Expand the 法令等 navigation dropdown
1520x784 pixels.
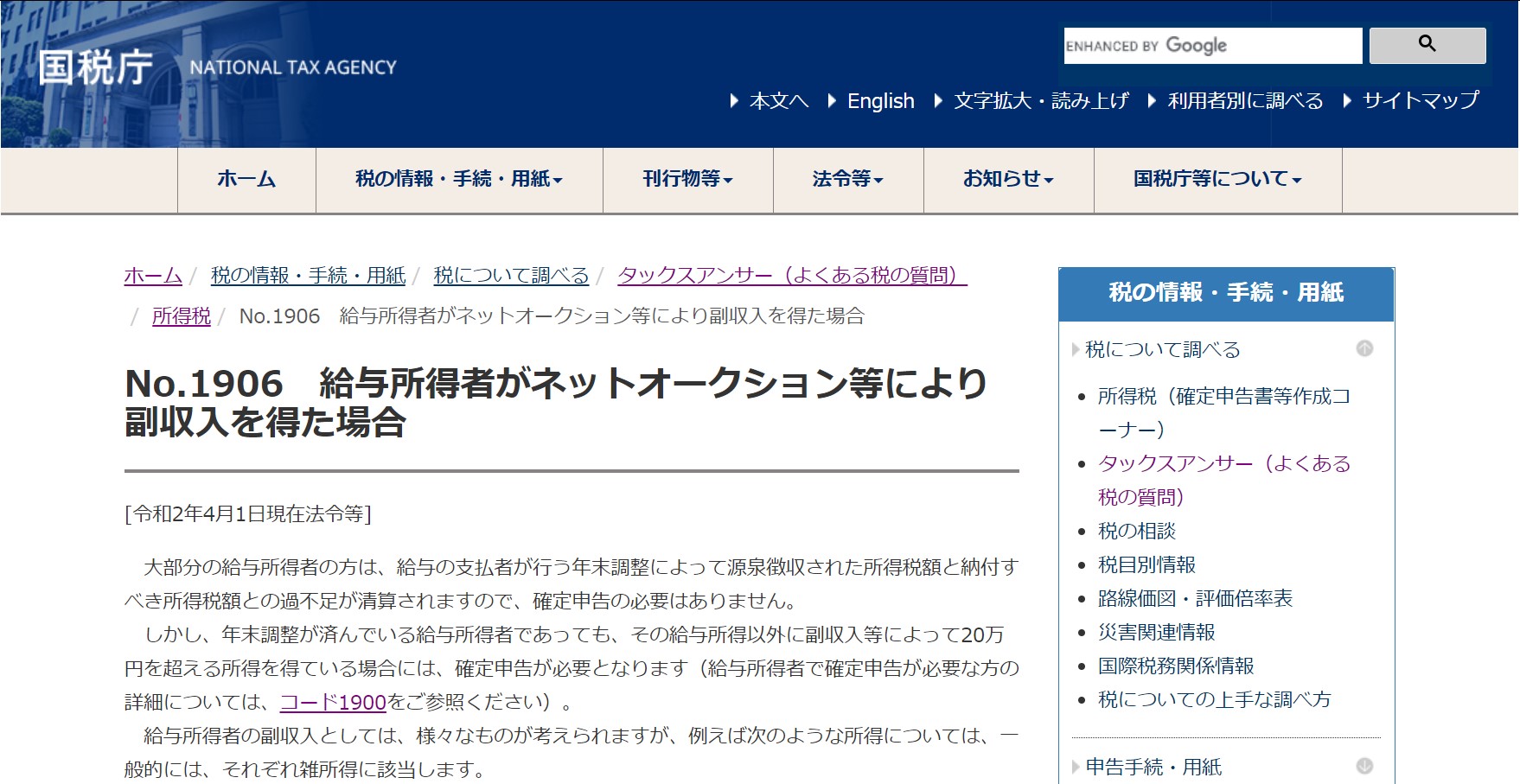[847, 179]
